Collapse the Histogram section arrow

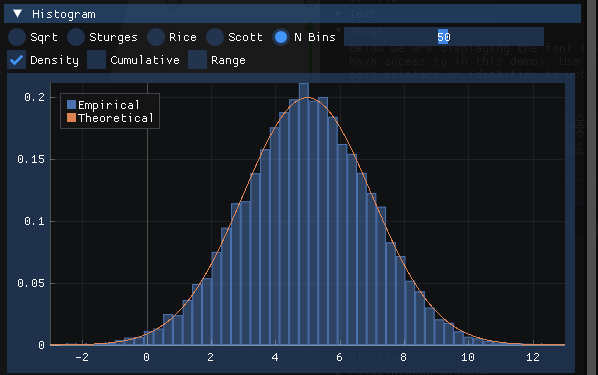18,14
